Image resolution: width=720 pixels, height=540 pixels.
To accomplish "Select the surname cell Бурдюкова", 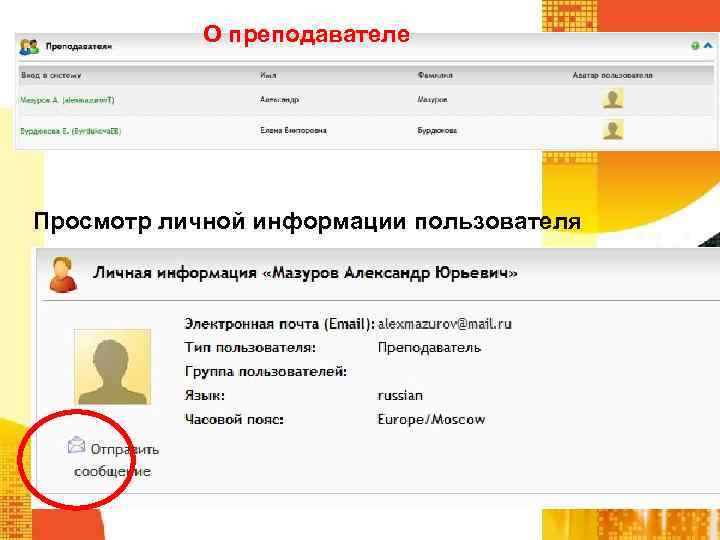I will (437, 130).
